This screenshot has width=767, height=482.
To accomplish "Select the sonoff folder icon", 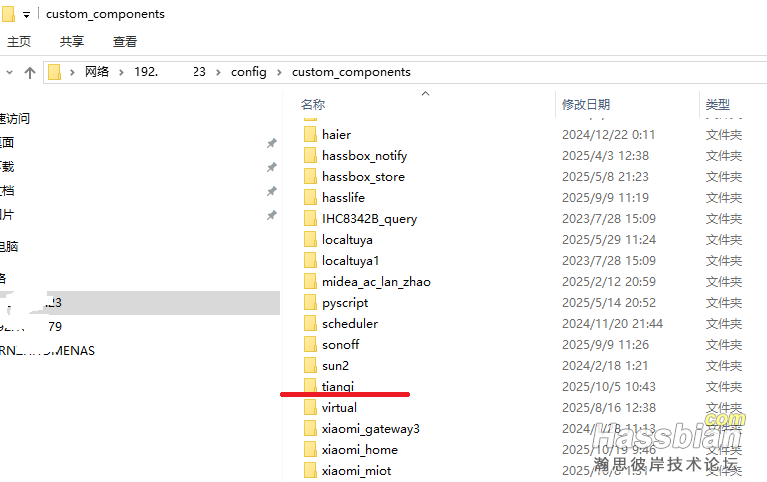I will click(309, 344).
